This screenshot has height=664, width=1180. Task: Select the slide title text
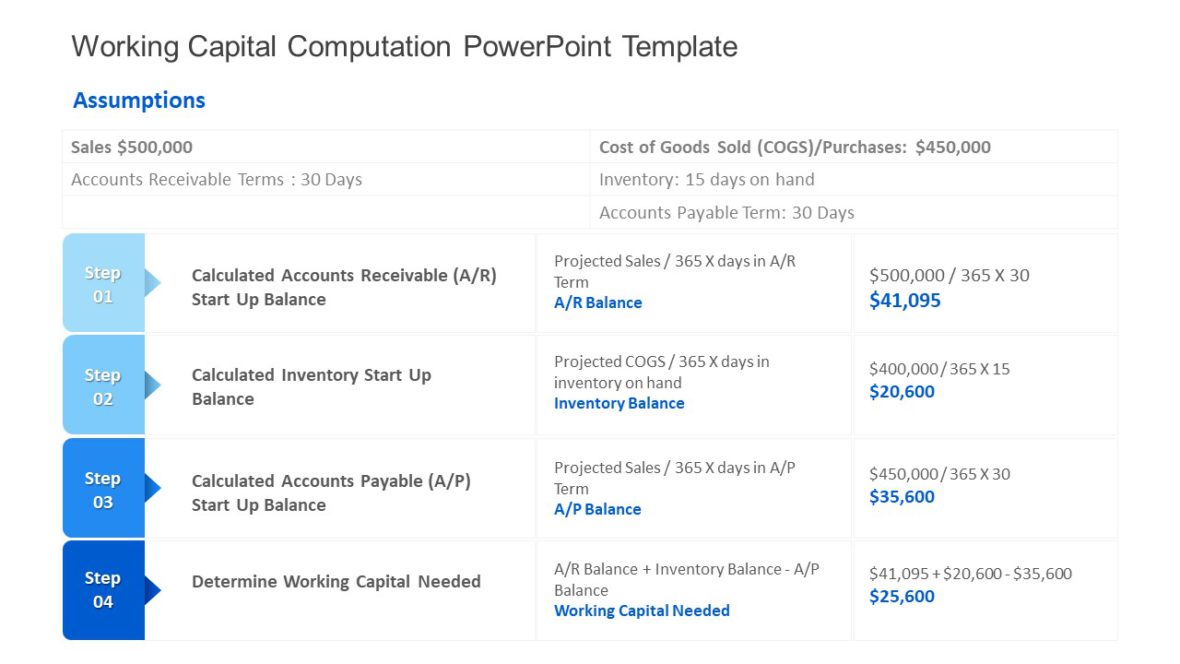404,46
